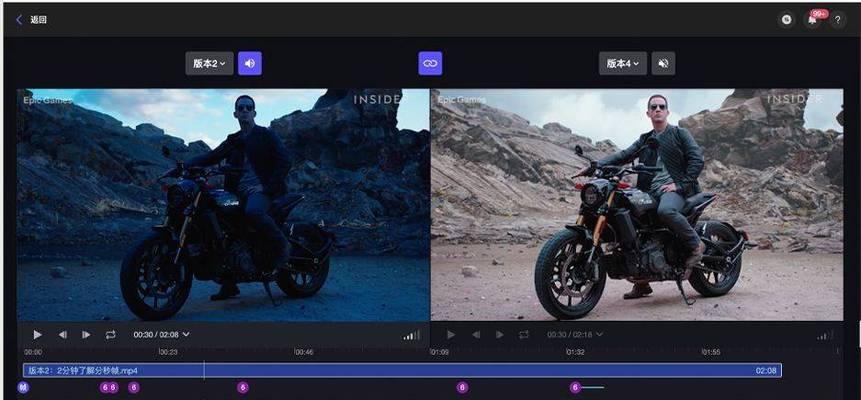
Task: Jump to the 00:23 ruler mark
Action: tap(168, 352)
